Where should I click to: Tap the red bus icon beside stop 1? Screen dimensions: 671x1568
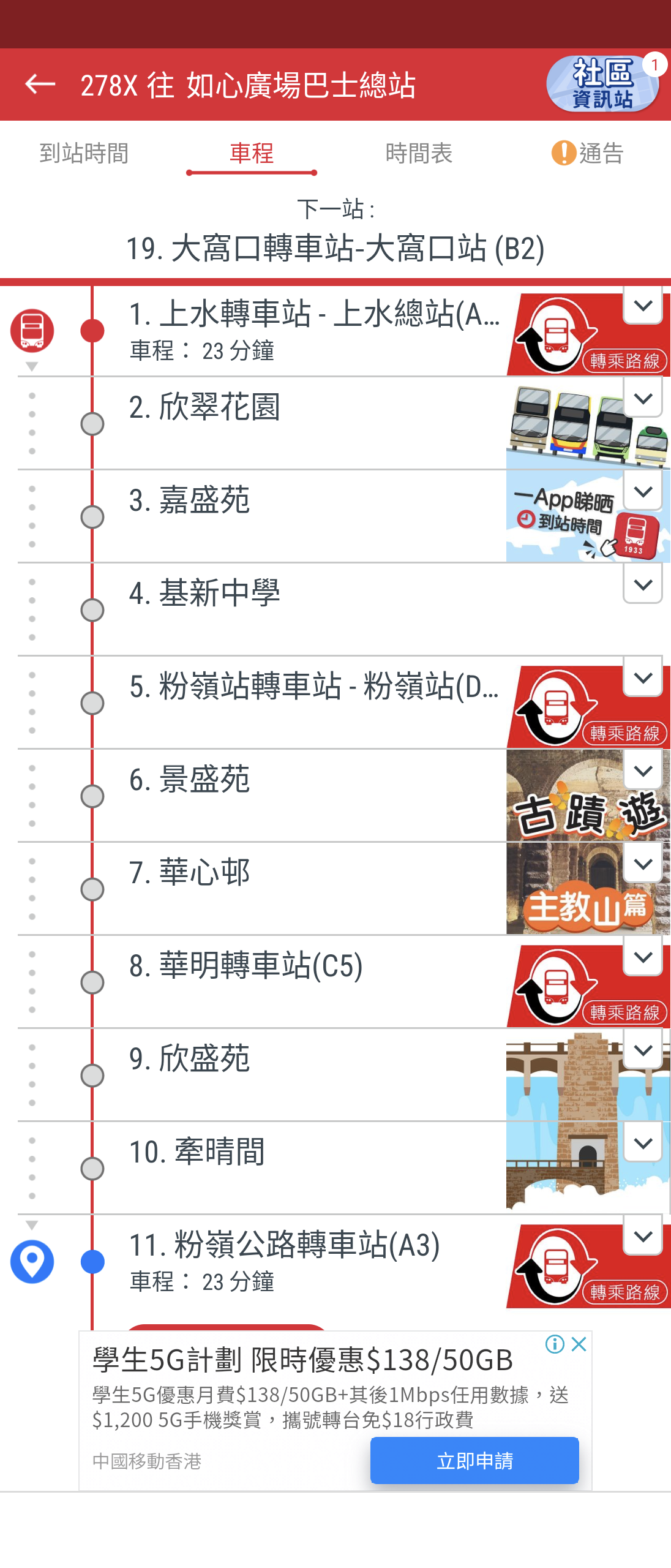tap(32, 331)
